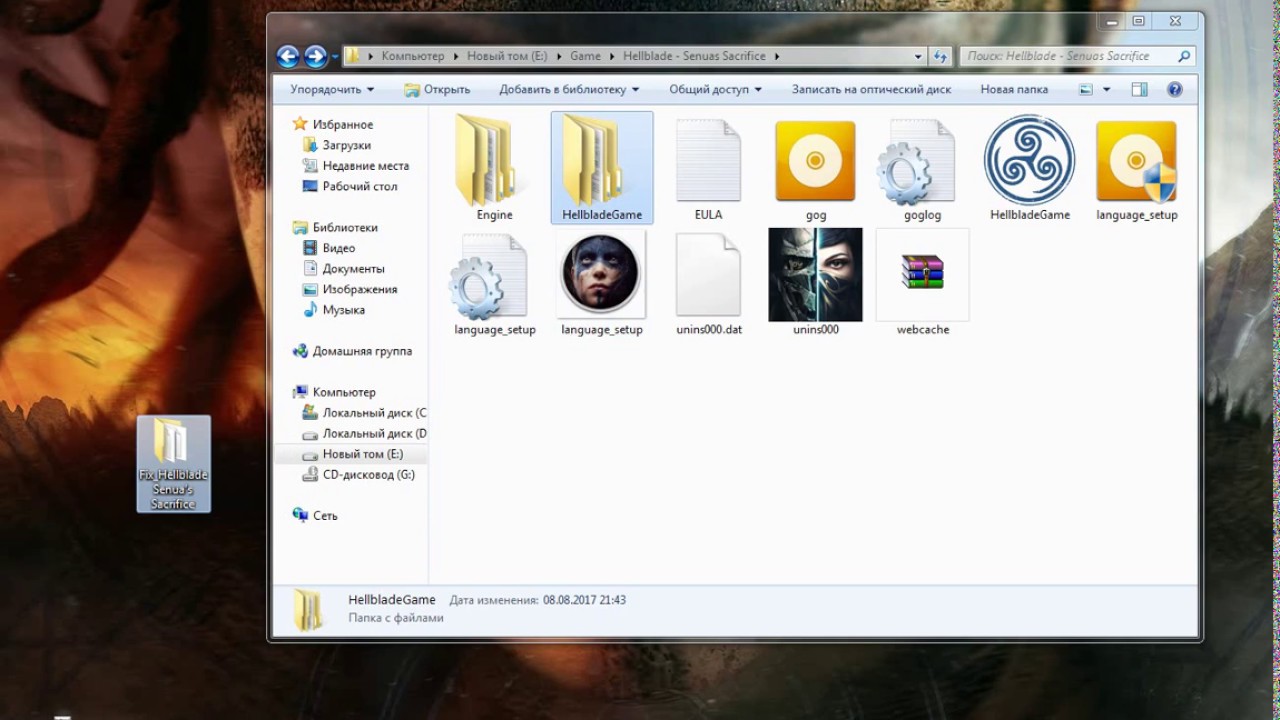Open Добавить в библиотеку dropdown
The image size is (1280, 720).
(569, 89)
